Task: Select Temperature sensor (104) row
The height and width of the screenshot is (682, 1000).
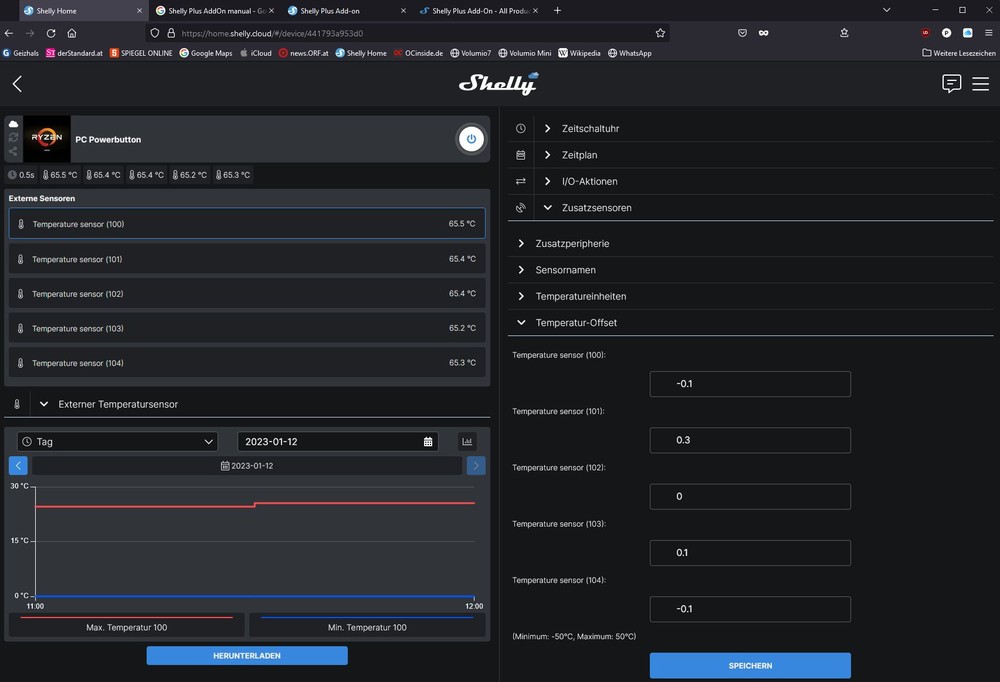Action: click(247, 362)
